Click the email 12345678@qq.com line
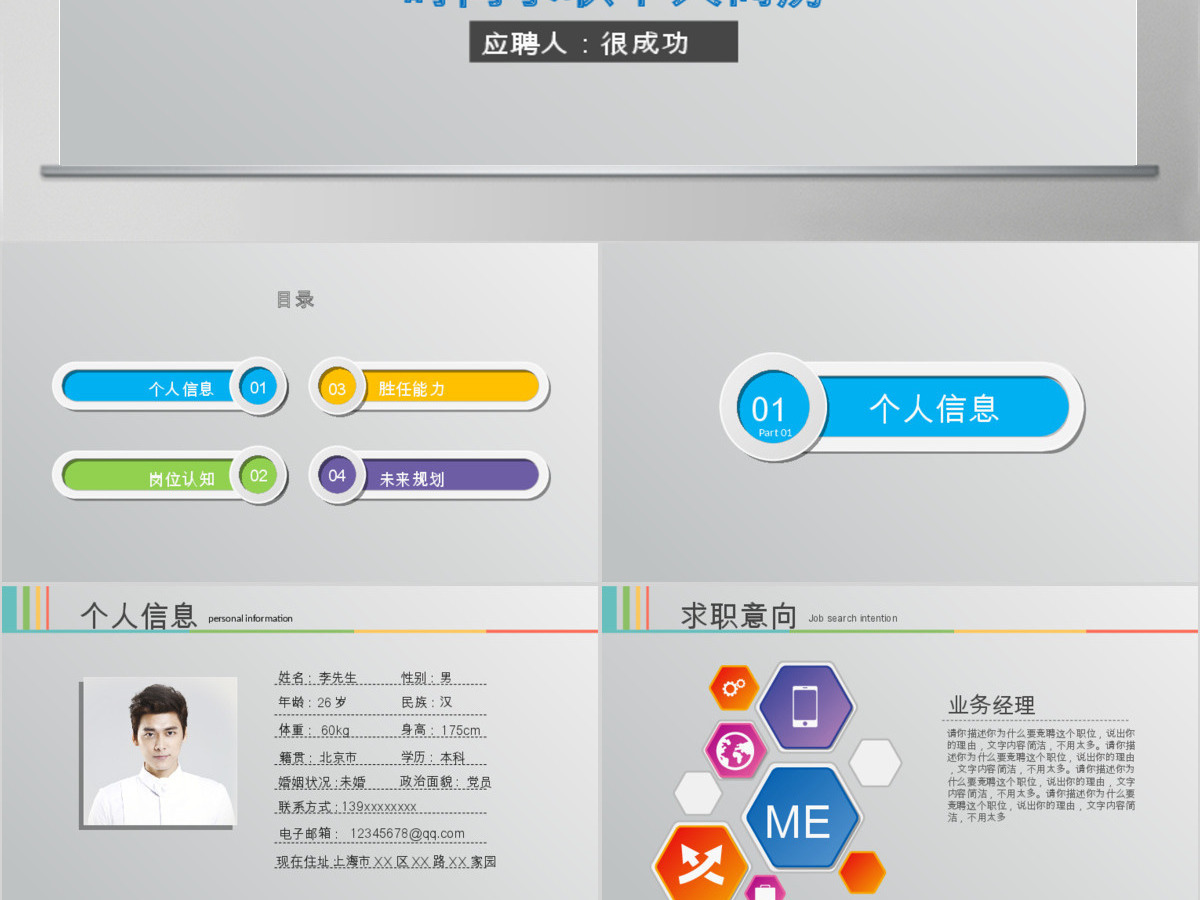1200x900 pixels. [x=372, y=833]
